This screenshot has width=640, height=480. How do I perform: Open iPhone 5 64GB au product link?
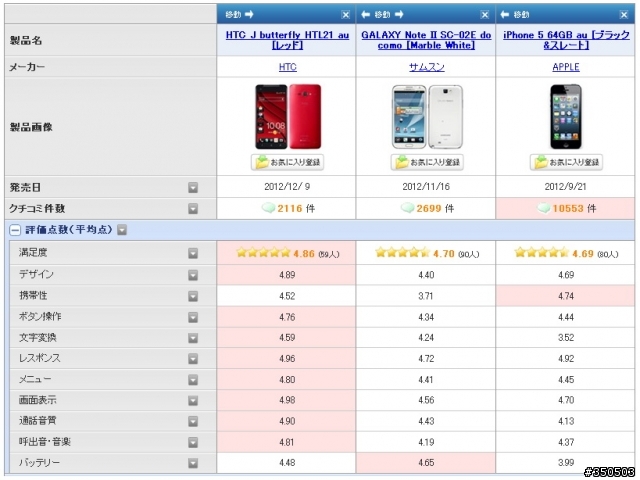(566, 40)
